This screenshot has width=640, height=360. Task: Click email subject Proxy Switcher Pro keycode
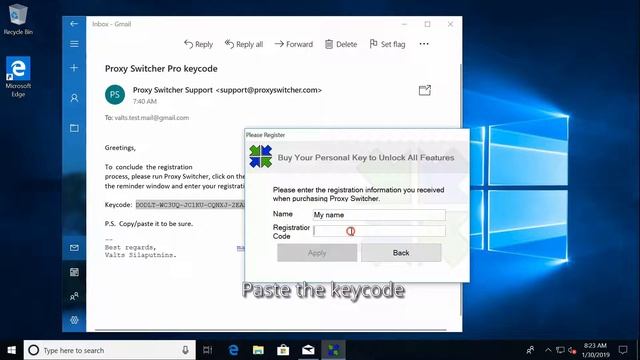tap(161, 69)
